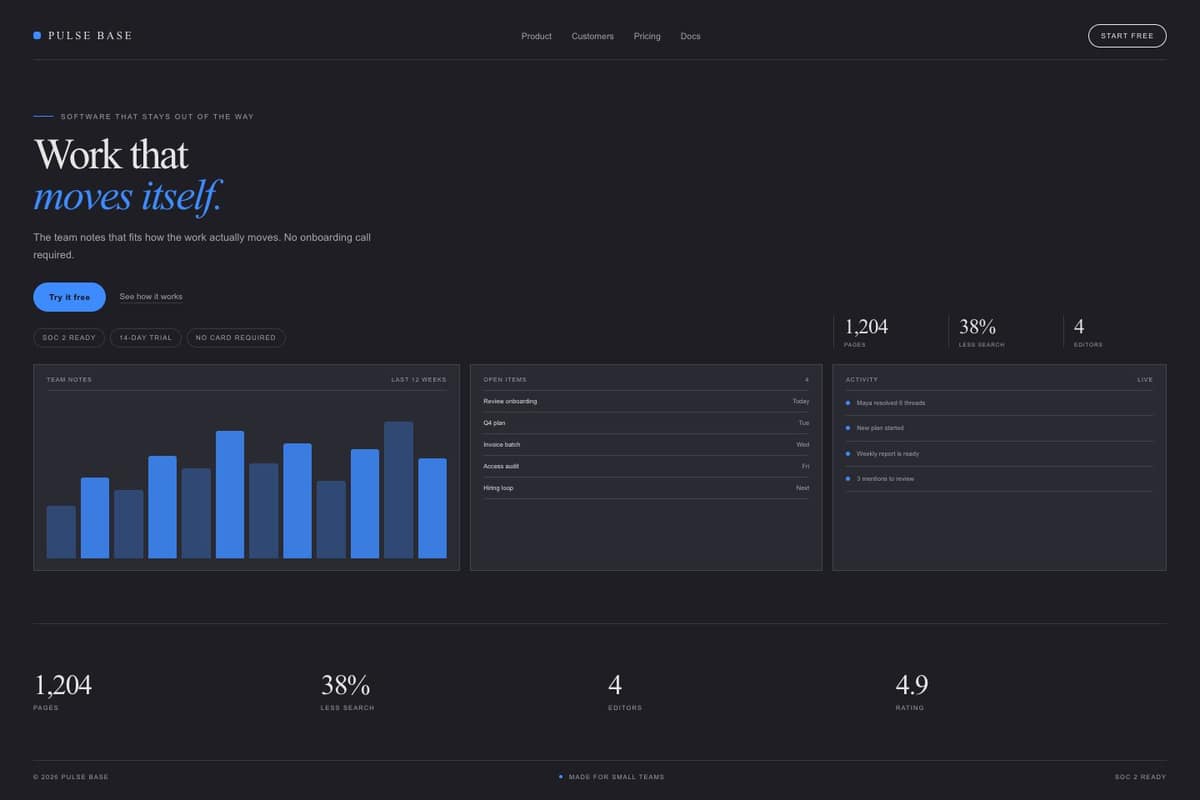Click the blue dot beside New plan started
Image resolution: width=1200 pixels, height=800 pixels.
(x=848, y=428)
